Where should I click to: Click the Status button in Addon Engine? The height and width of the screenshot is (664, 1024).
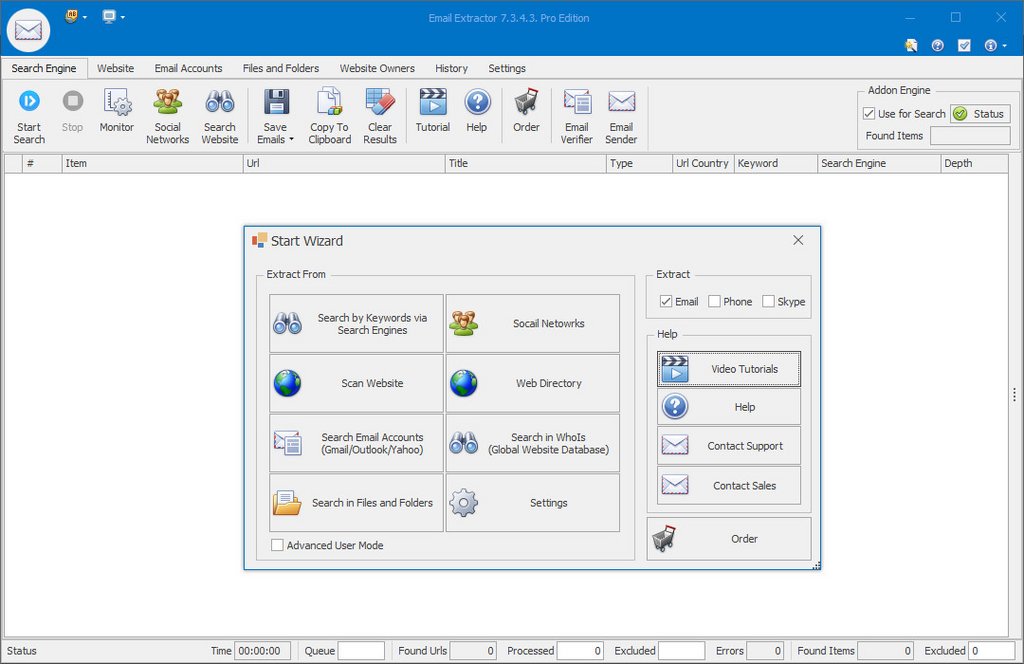pyautogui.click(x=980, y=114)
